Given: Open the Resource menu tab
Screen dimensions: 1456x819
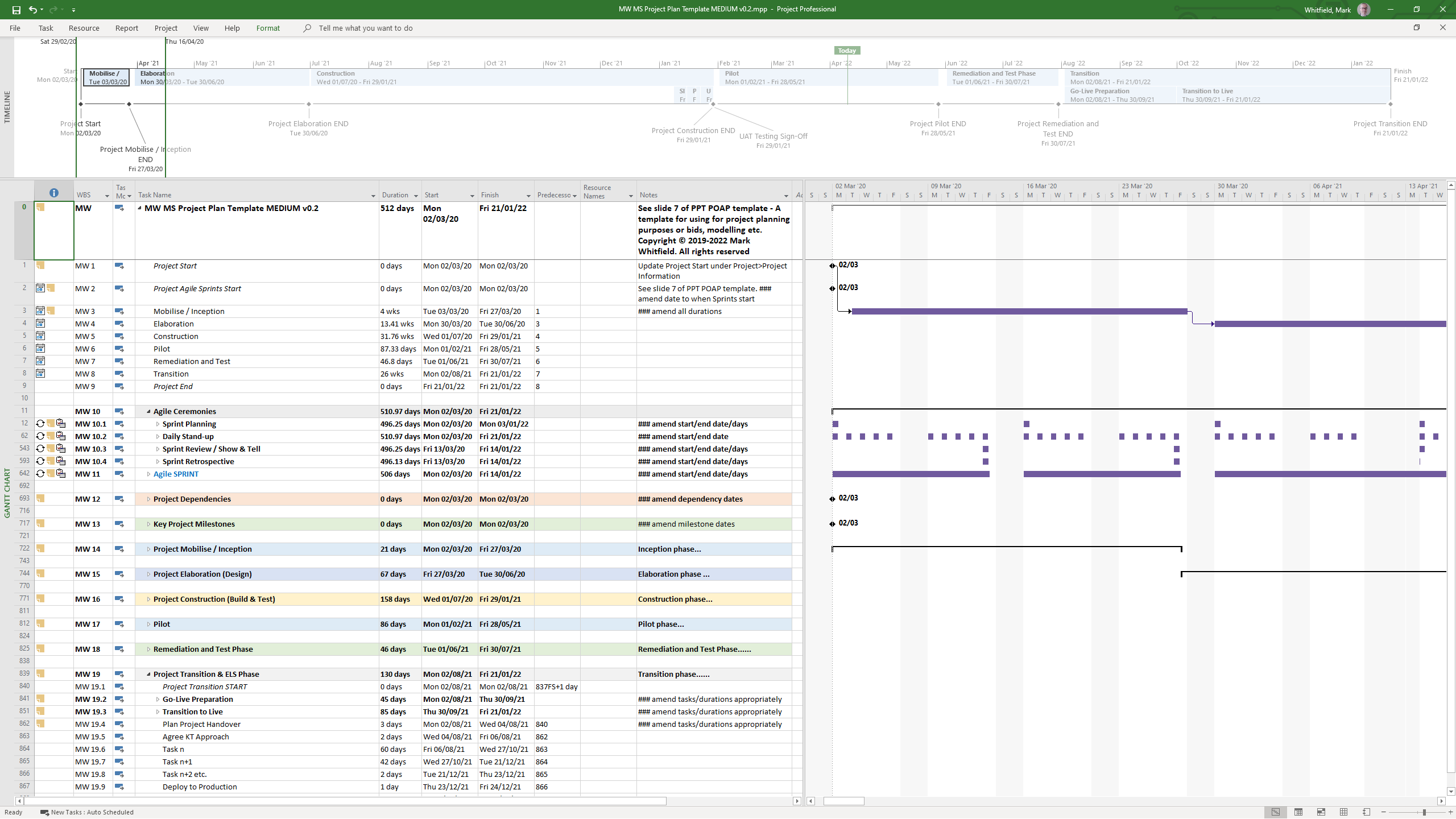Looking at the screenshot, I should click(x=84, y=28).
